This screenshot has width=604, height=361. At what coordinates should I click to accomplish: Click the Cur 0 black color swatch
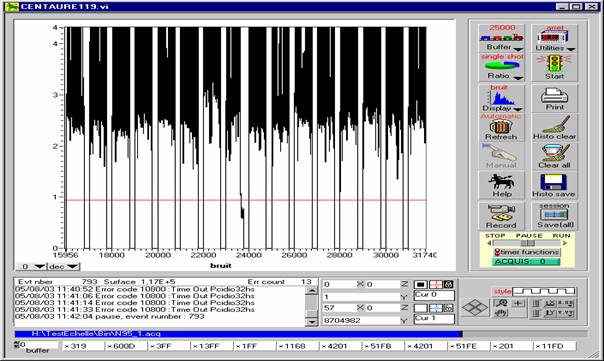click(x=420, y=285)
